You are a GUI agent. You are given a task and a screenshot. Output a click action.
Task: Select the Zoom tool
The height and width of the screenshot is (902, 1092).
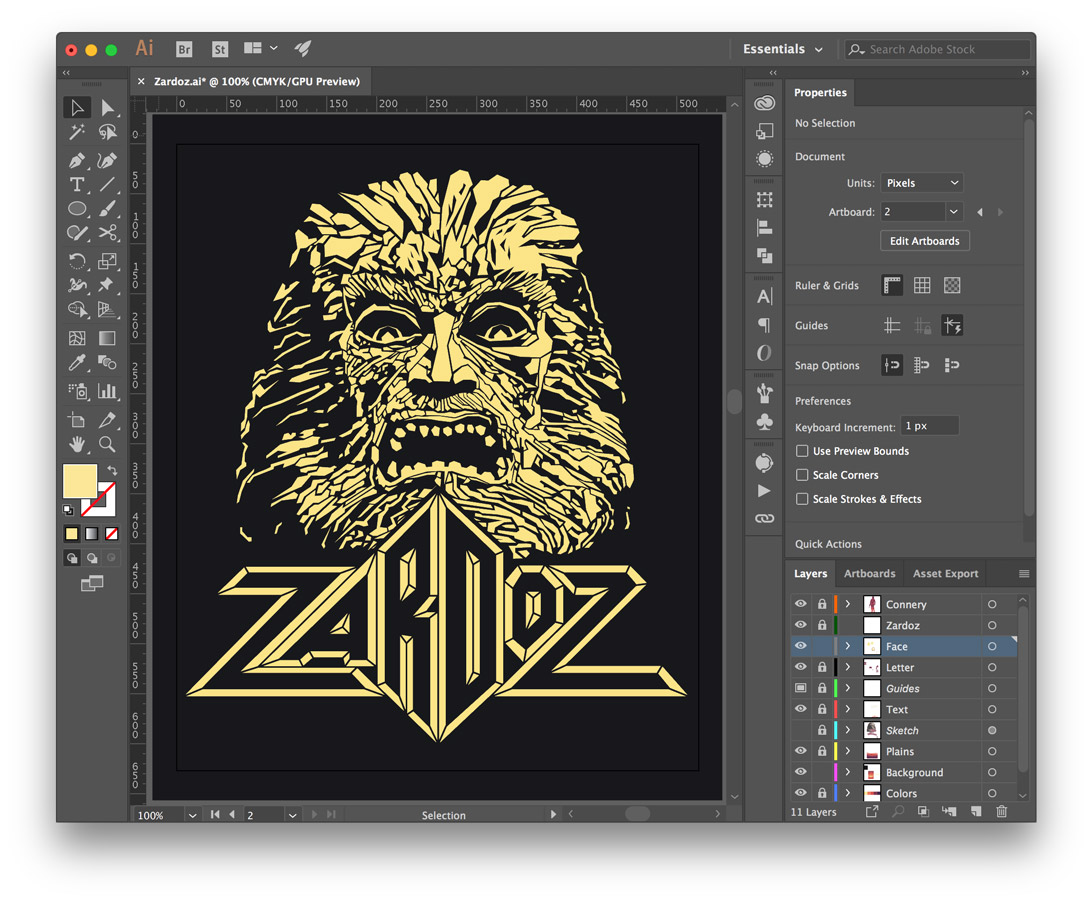point(107,444)
